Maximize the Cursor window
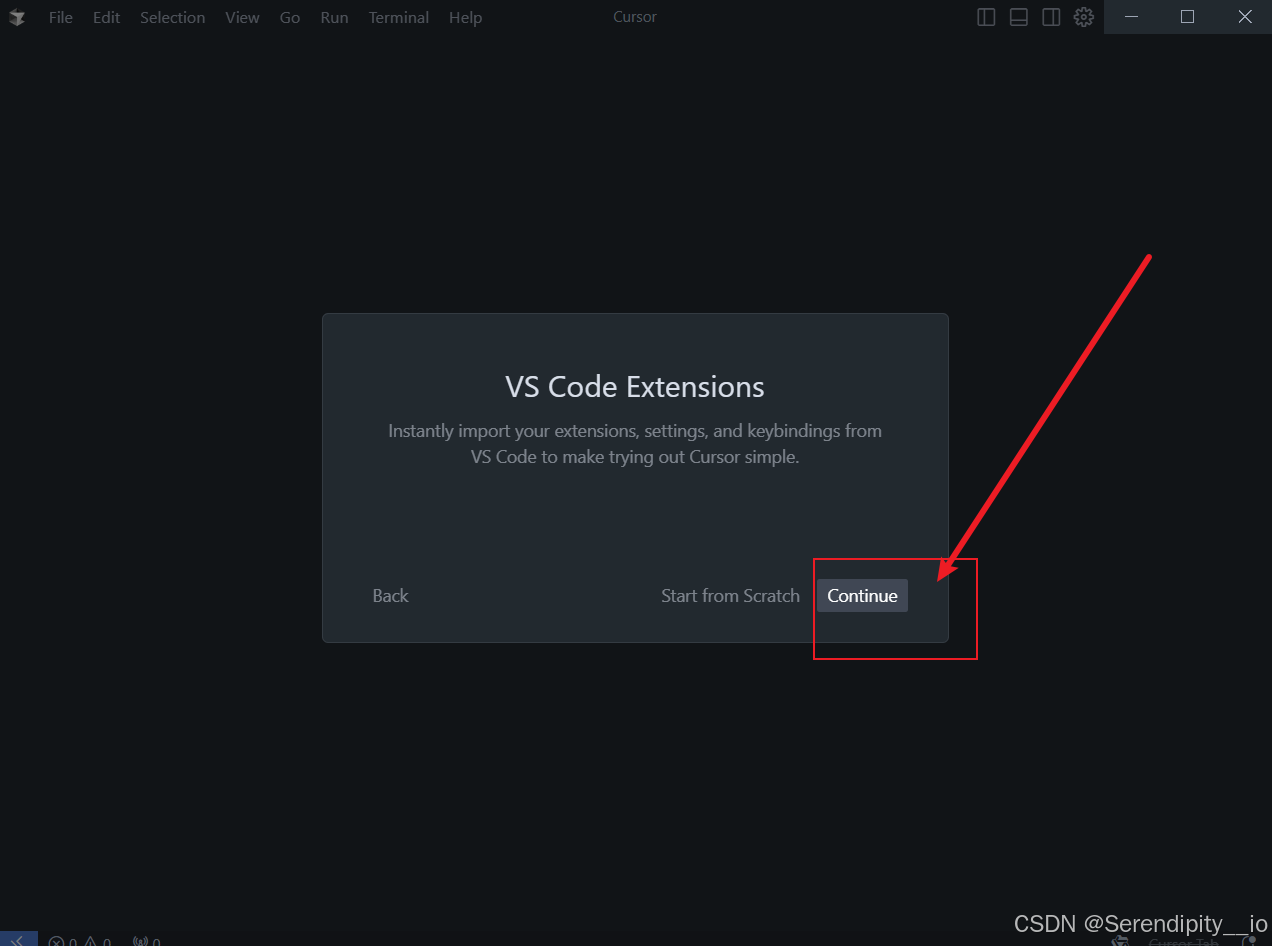 pos(1187,17)
